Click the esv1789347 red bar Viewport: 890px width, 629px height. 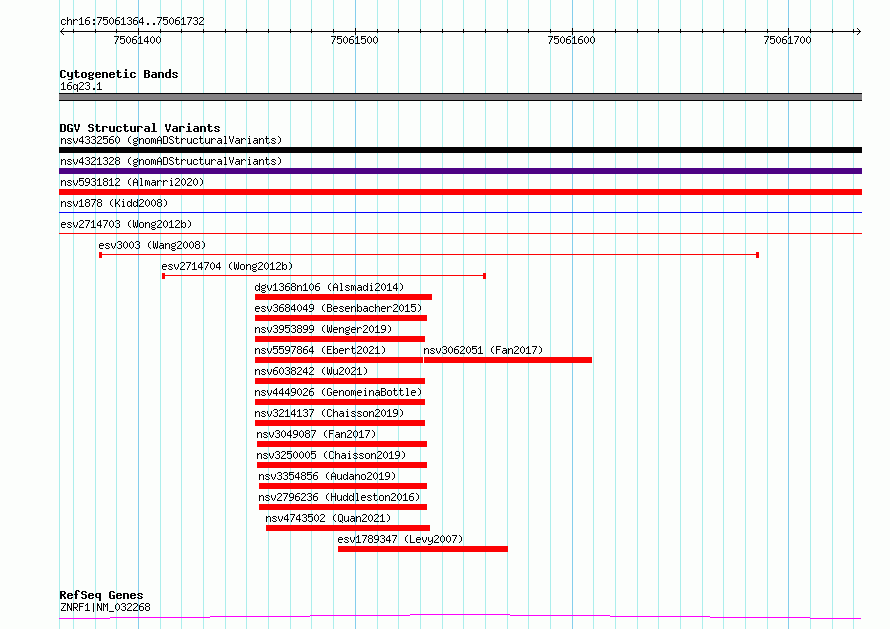tap(423, 549)
